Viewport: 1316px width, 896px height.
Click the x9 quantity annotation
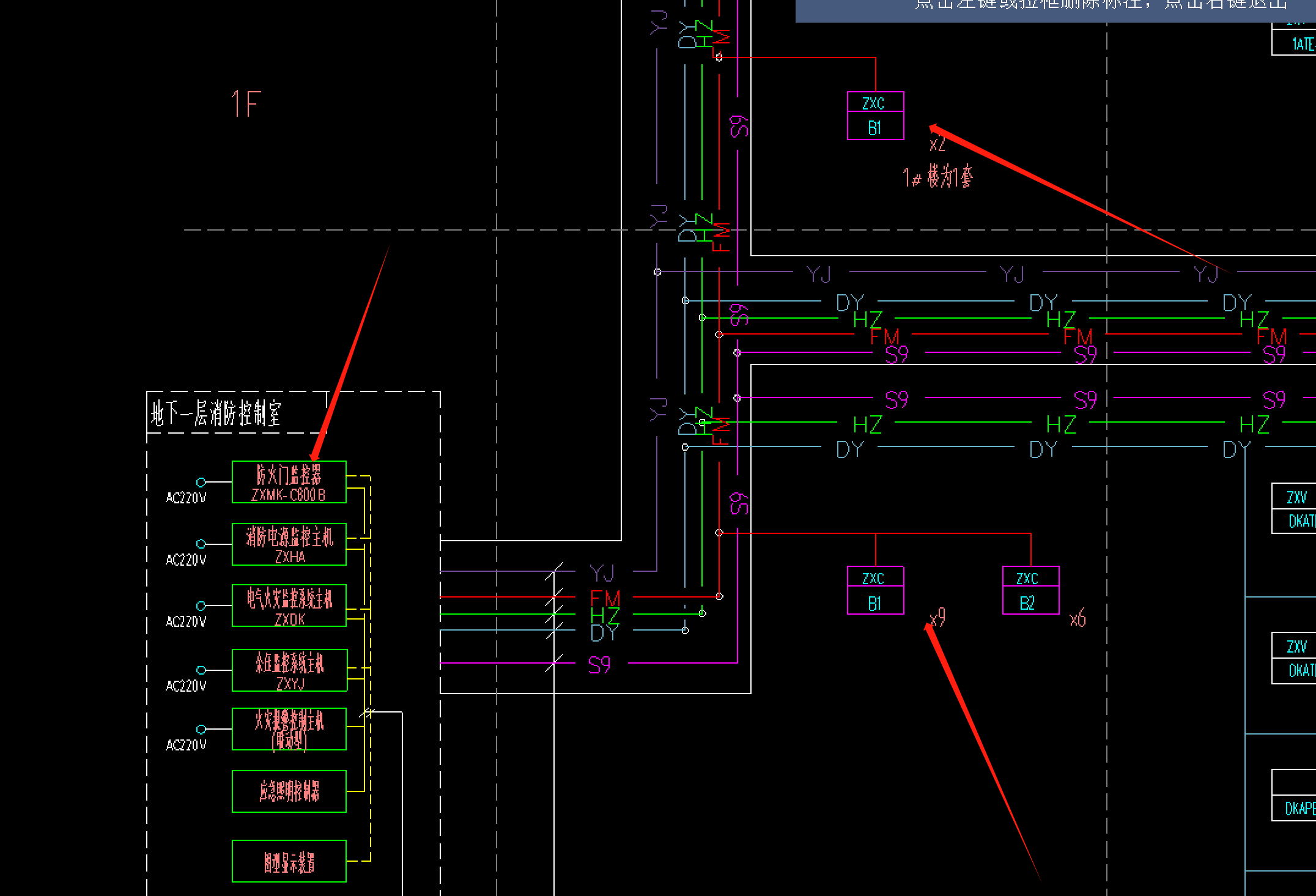coord(937,617)
